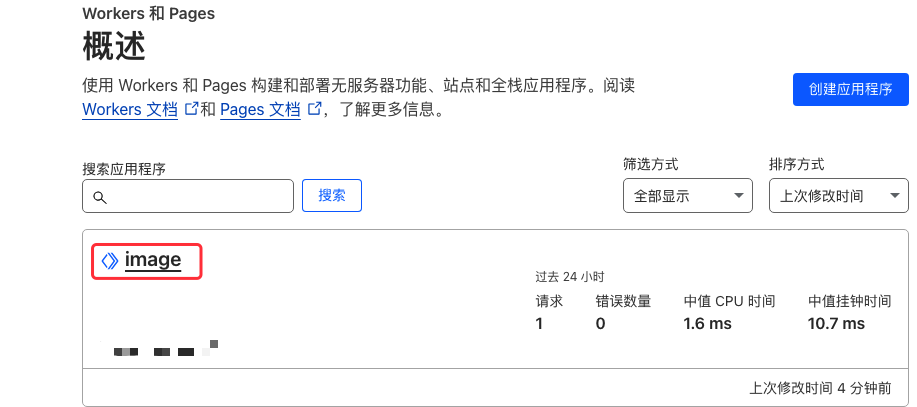The width and height of the screenshot is (917, 407).
Task: Open the 排序方式 上次修改时间 dropdown
Action: point(840,196)
